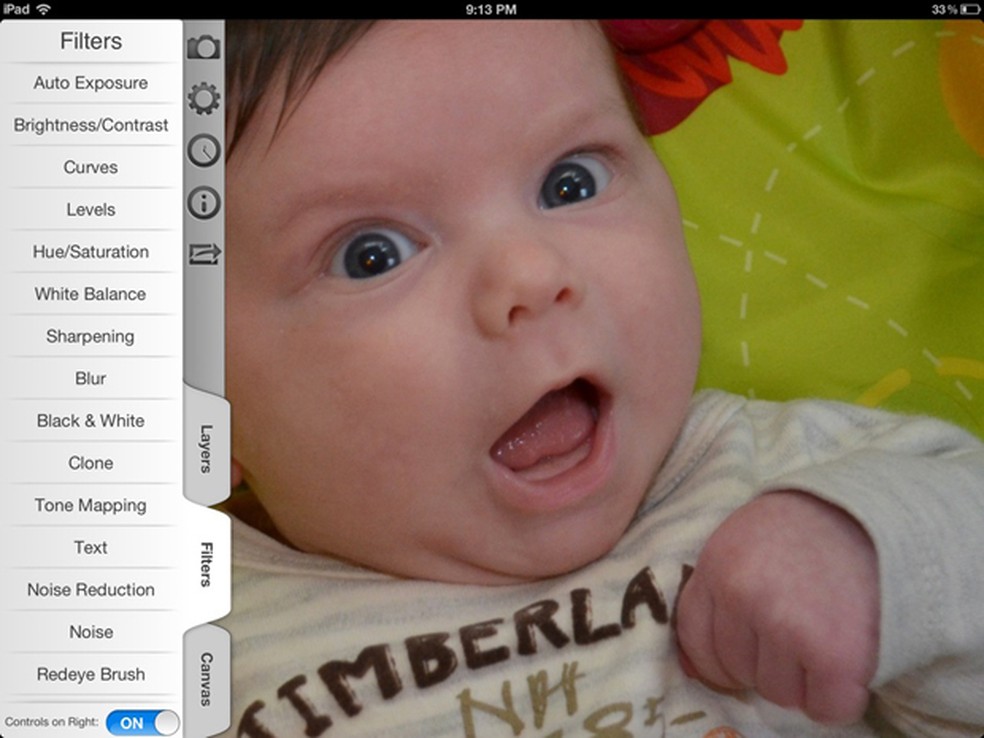Choose Black & White filter

click(x=91, y=420)
